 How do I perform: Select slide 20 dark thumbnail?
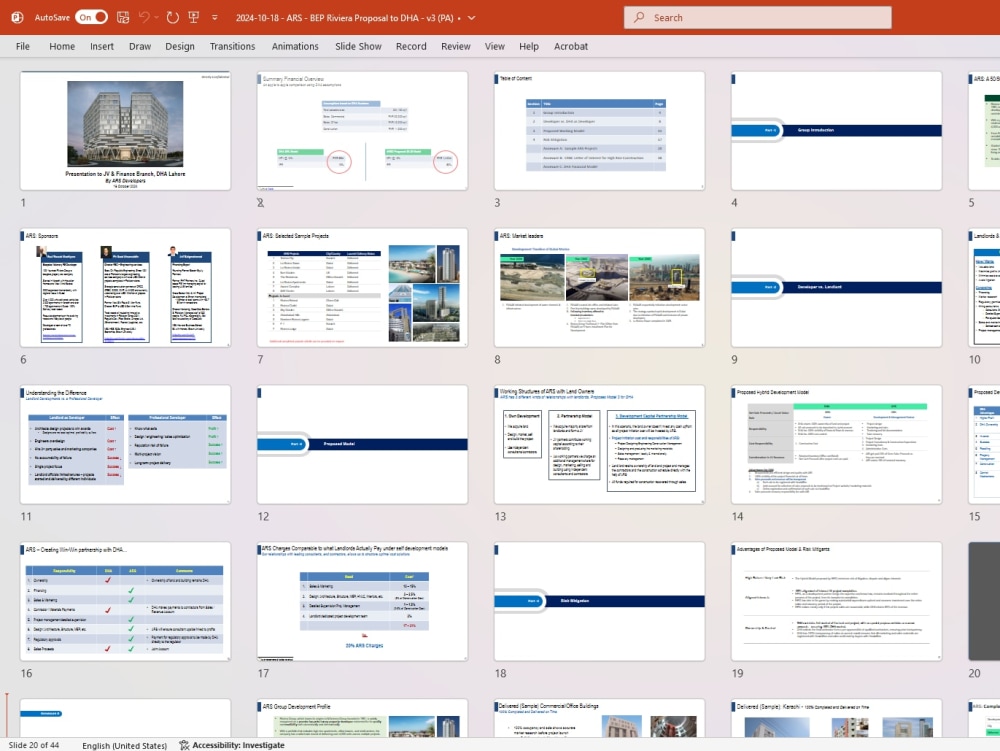(984, 601)
